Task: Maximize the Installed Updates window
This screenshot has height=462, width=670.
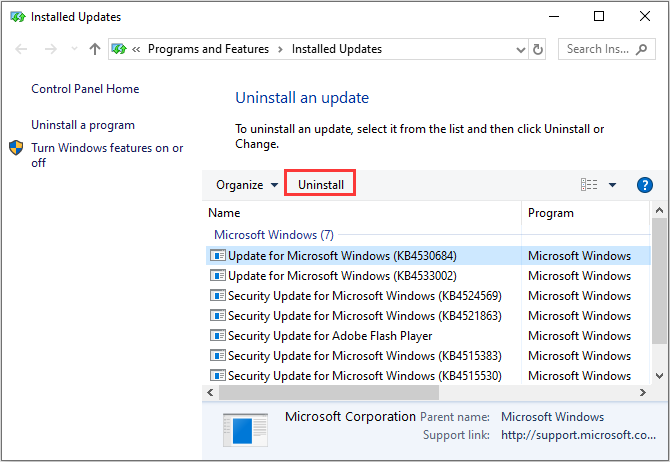Action: (599, 16)
